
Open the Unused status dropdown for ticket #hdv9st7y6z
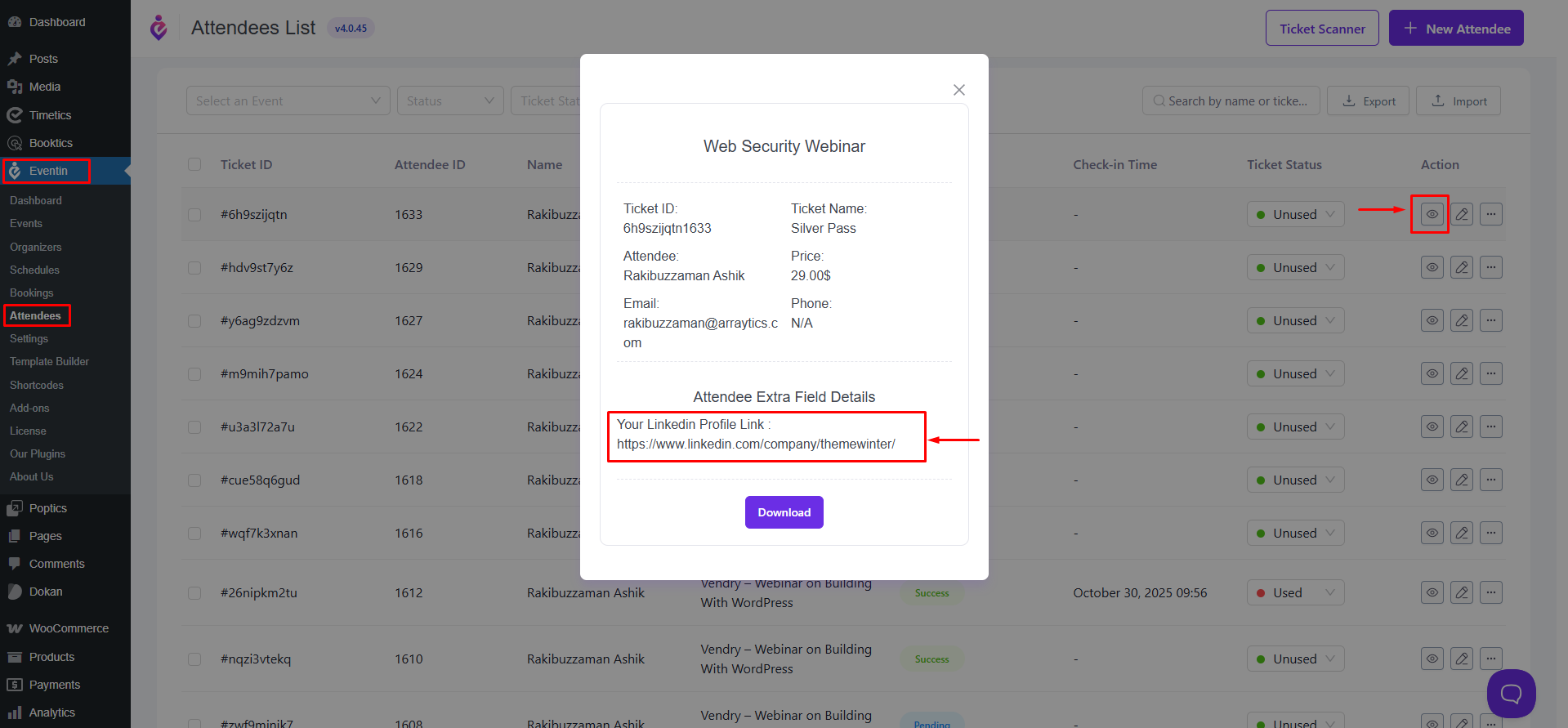[1295, 267]
